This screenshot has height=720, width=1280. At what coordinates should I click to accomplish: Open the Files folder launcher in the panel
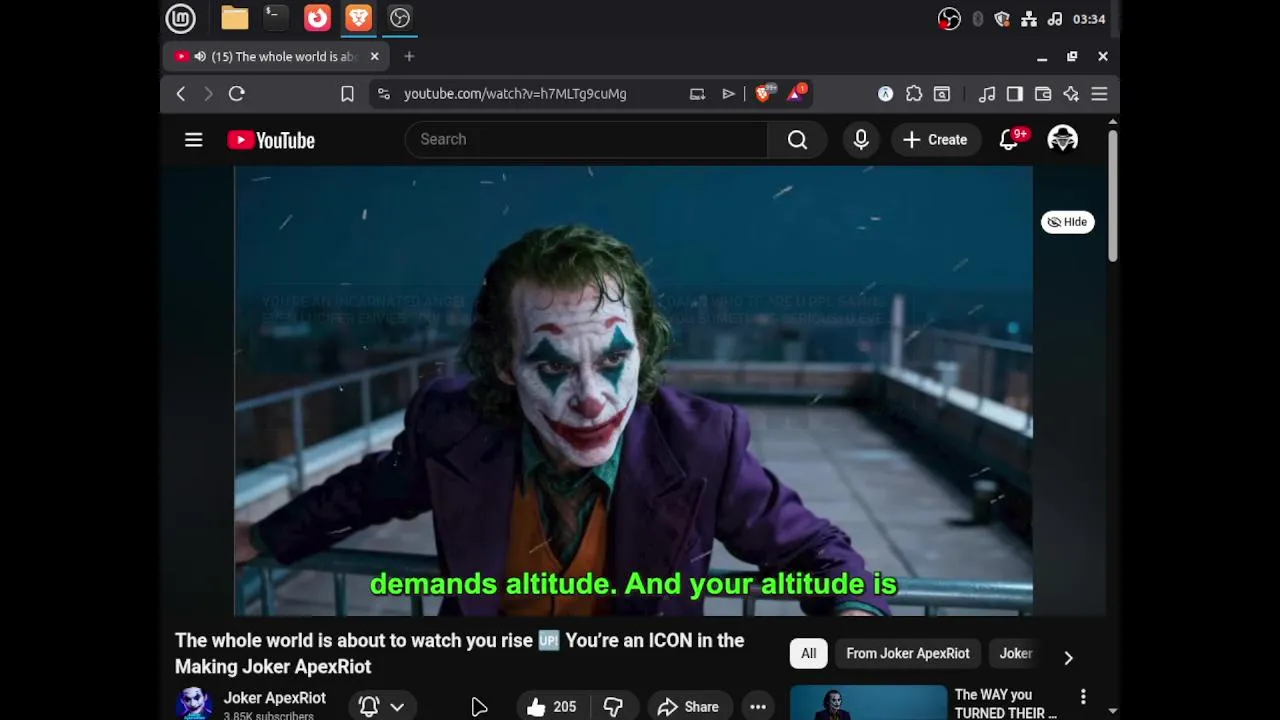235,18
